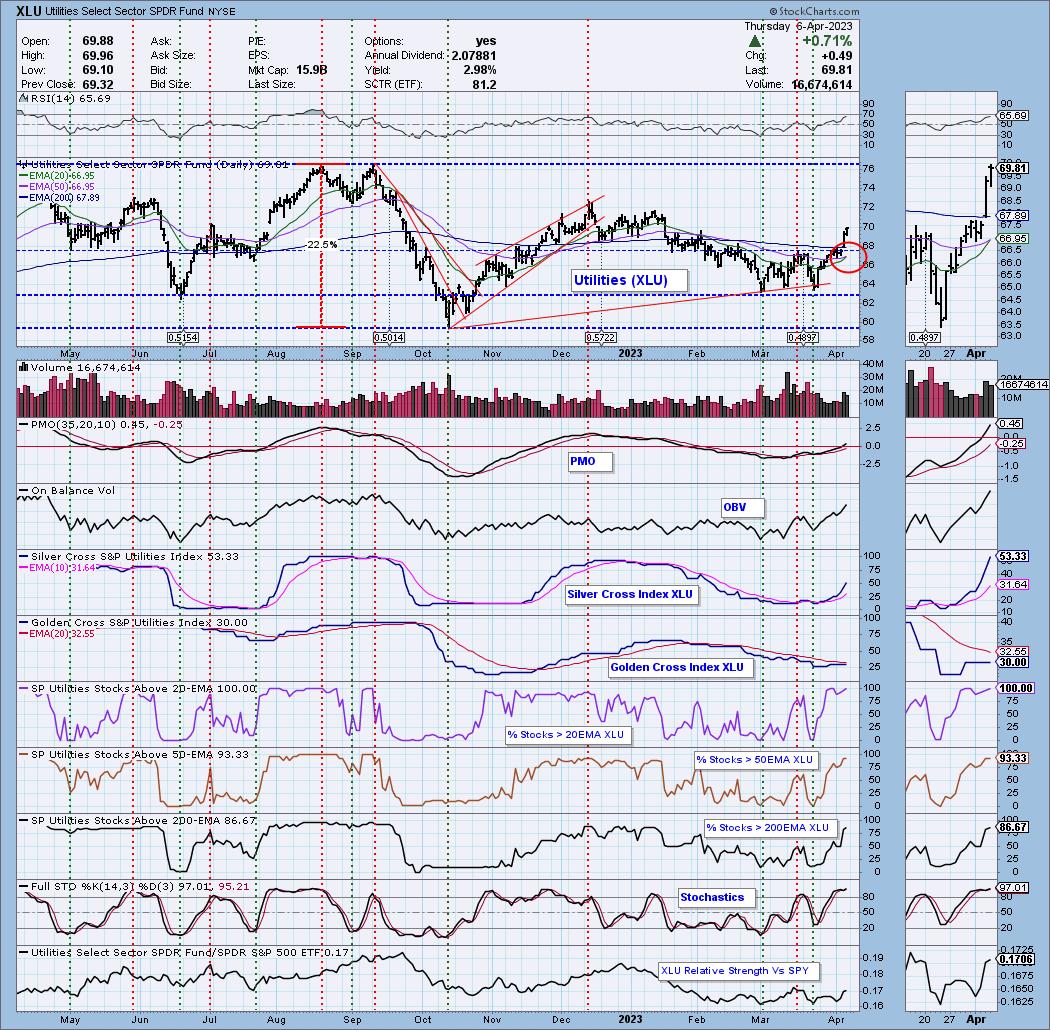Click the Options value 'yes'
The height and width of the screenshot is (1030, 1050).
486,41
